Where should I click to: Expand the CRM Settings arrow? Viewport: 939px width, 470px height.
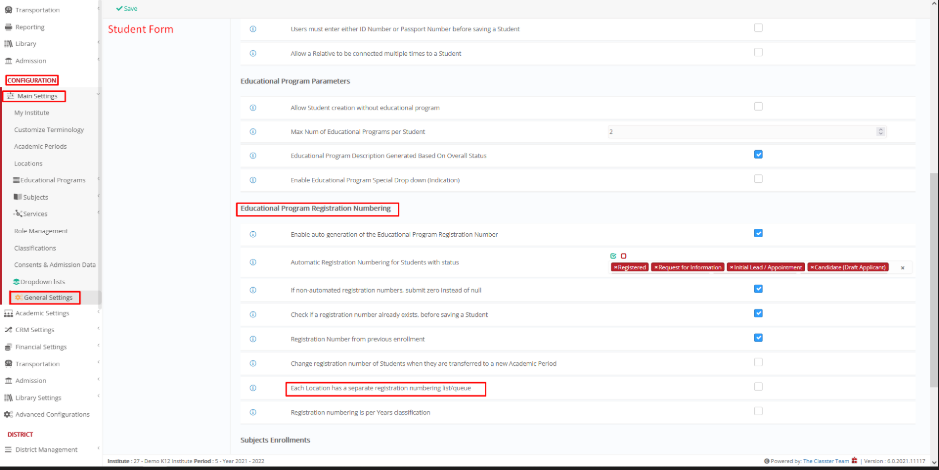pyautogui.click(x=98, y=329)
